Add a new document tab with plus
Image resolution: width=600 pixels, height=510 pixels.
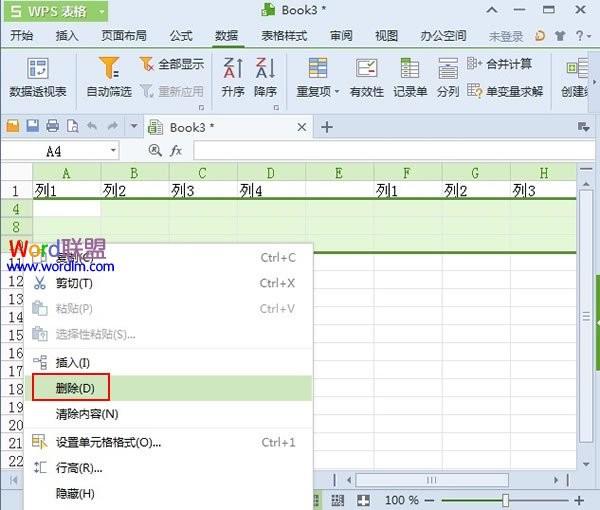(x=327, y=127)
